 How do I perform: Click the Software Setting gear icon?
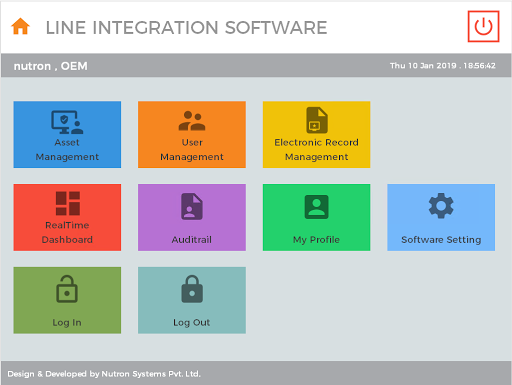pos(441,206)
